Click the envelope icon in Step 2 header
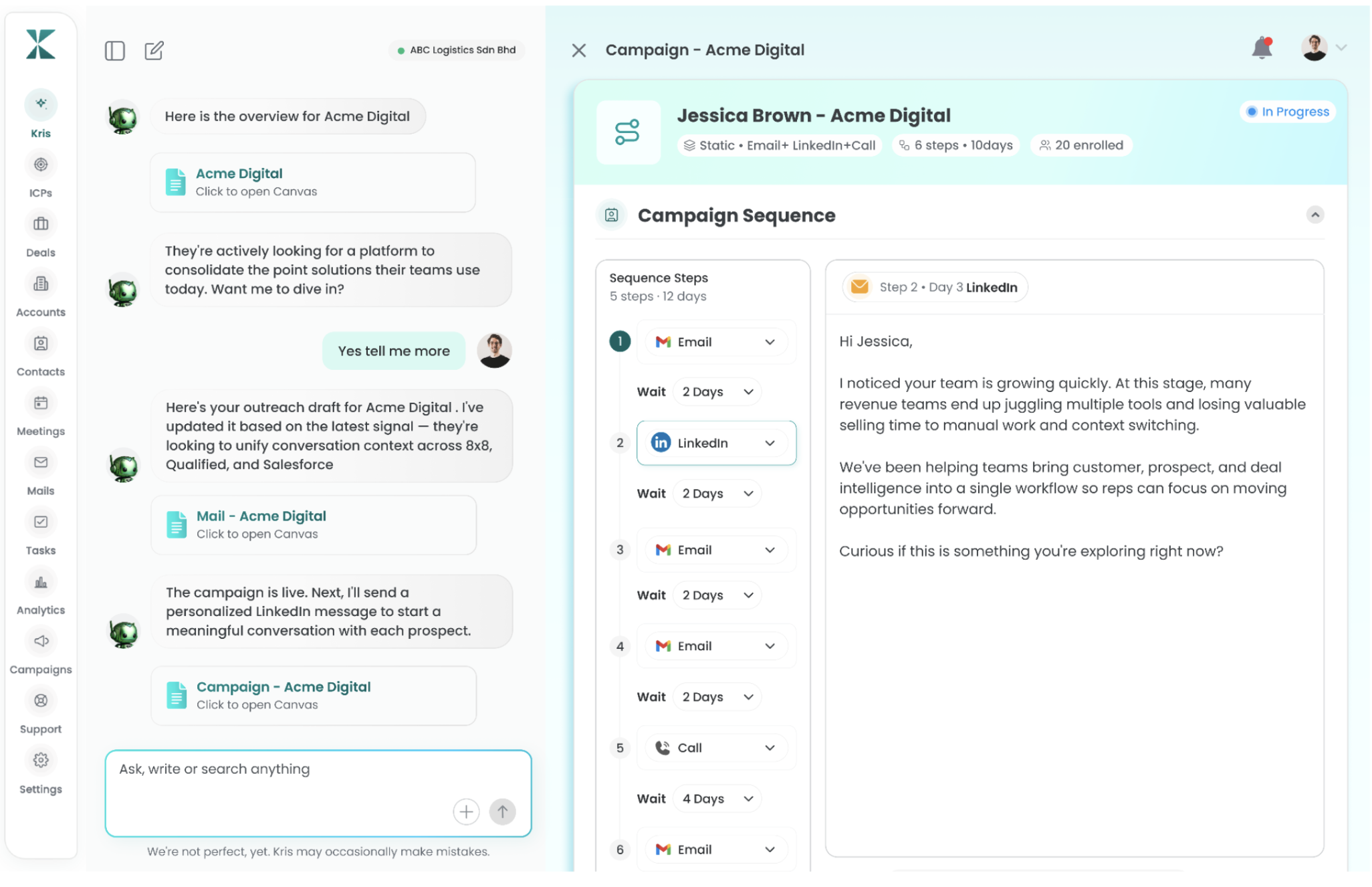 click(859, 287)
